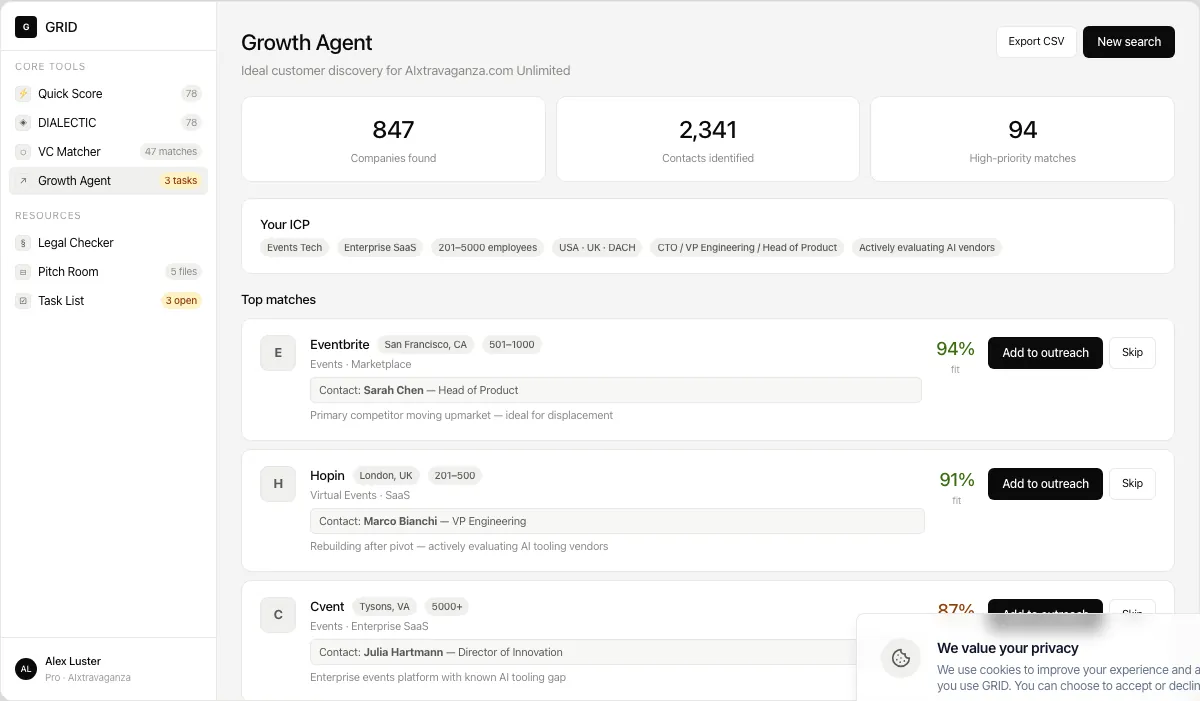
Task: Toggle the Events Tech ICP chip
Action: [294, 247]
